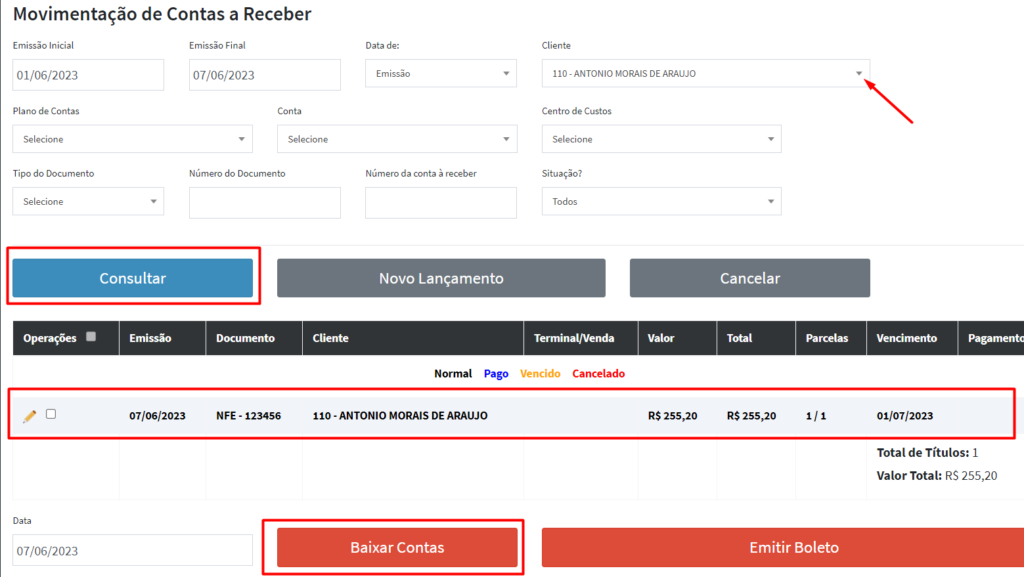Expand the Data de dropdown
Screen dimensions: 1024x577
pyautogui.click(x=441, y=74)
